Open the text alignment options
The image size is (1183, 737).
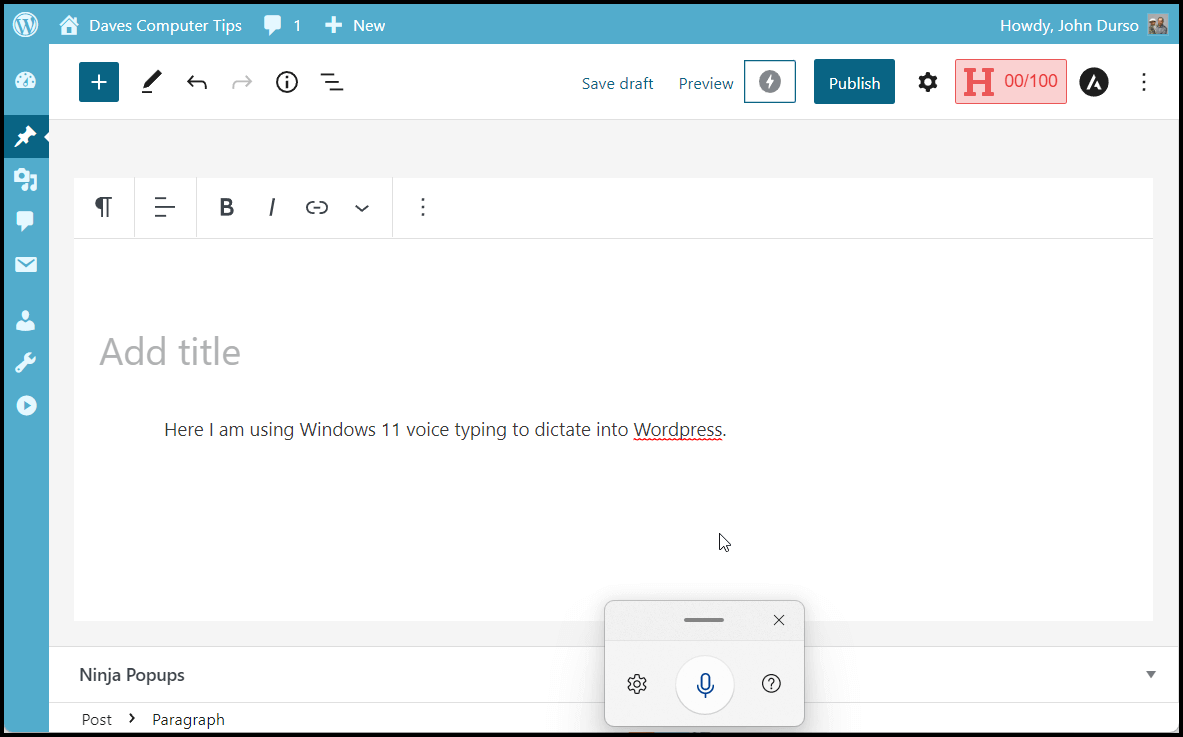pyautogui.click(x=164, y=207)
